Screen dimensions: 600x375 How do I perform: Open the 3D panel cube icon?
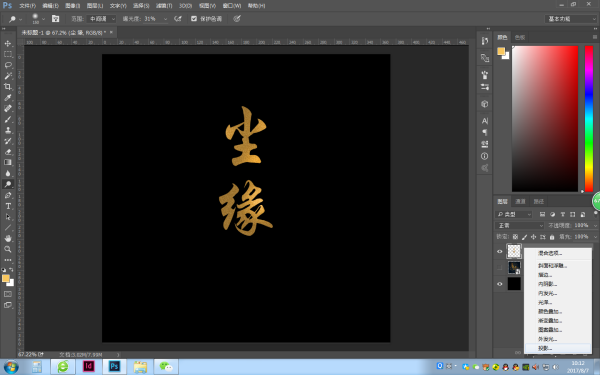tap(484, 104)
